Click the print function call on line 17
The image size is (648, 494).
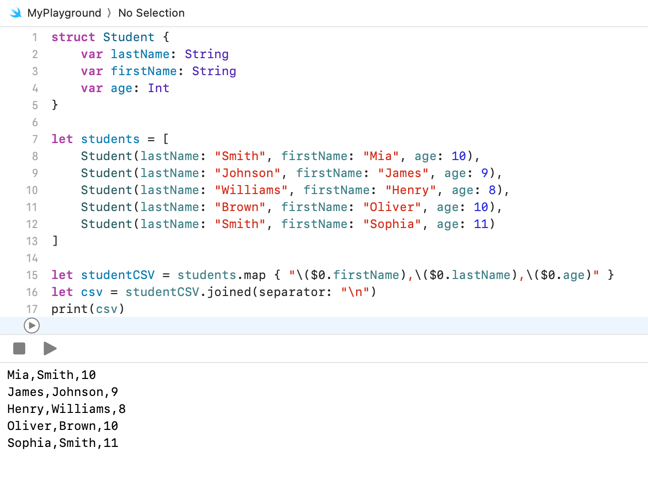[70, 309]
